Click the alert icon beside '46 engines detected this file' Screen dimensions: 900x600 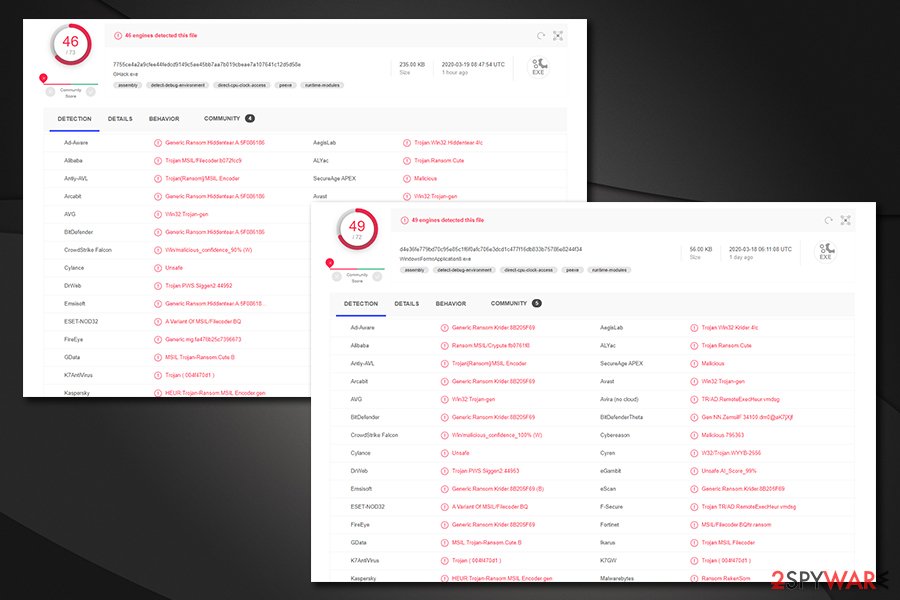118,36
